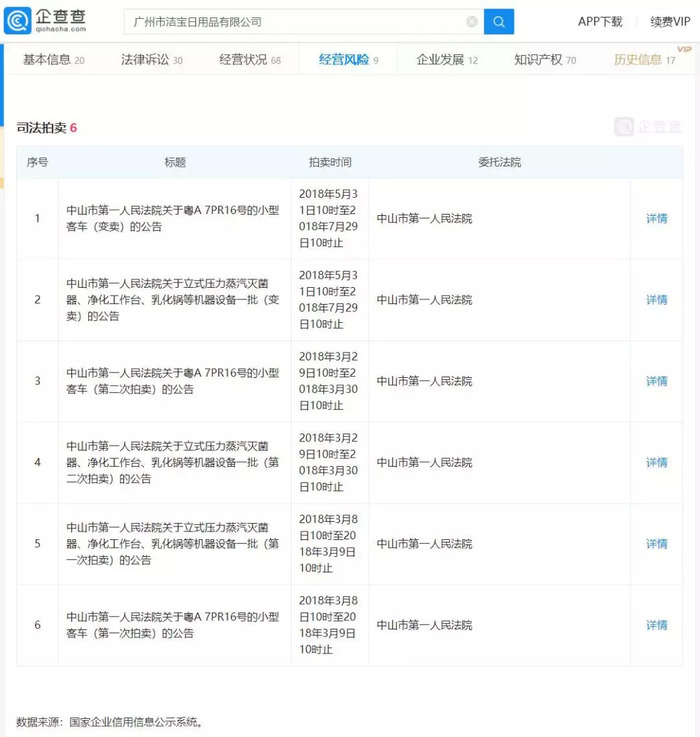Screen dimensions: 700x737
Task: Click the blue search magnifier button
Action: pos(499,22)
